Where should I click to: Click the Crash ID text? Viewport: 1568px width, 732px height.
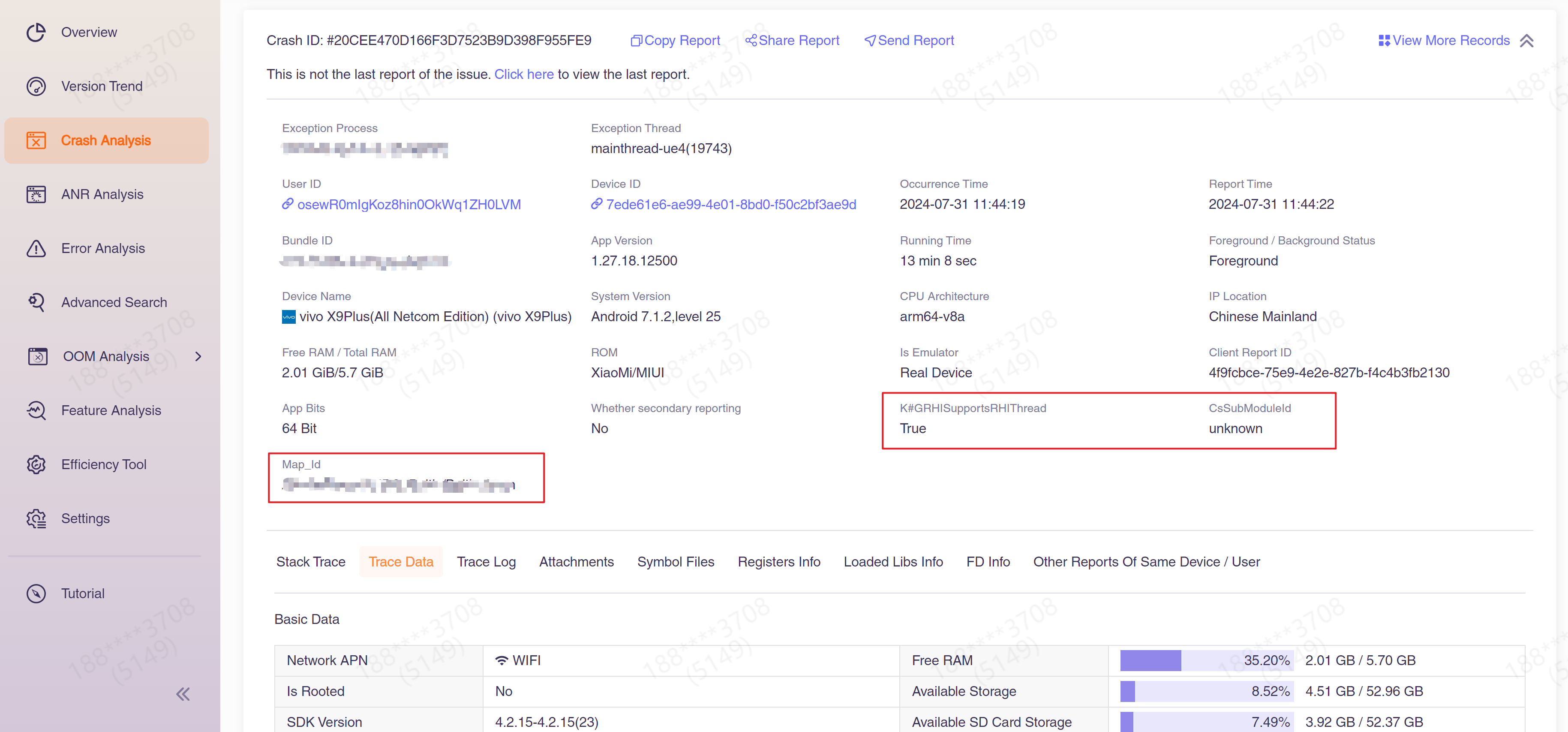coord(429,41)
